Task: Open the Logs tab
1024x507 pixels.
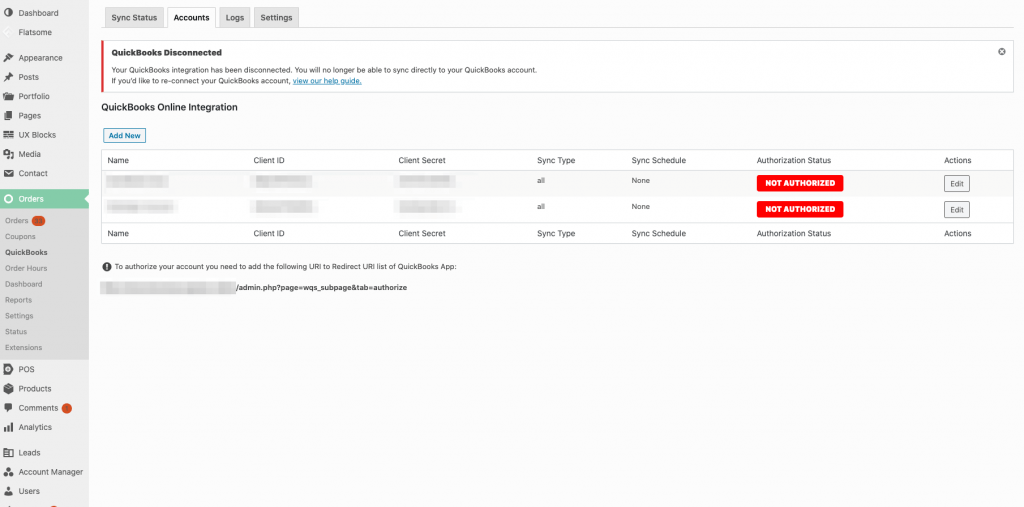Action: point(234,18)
